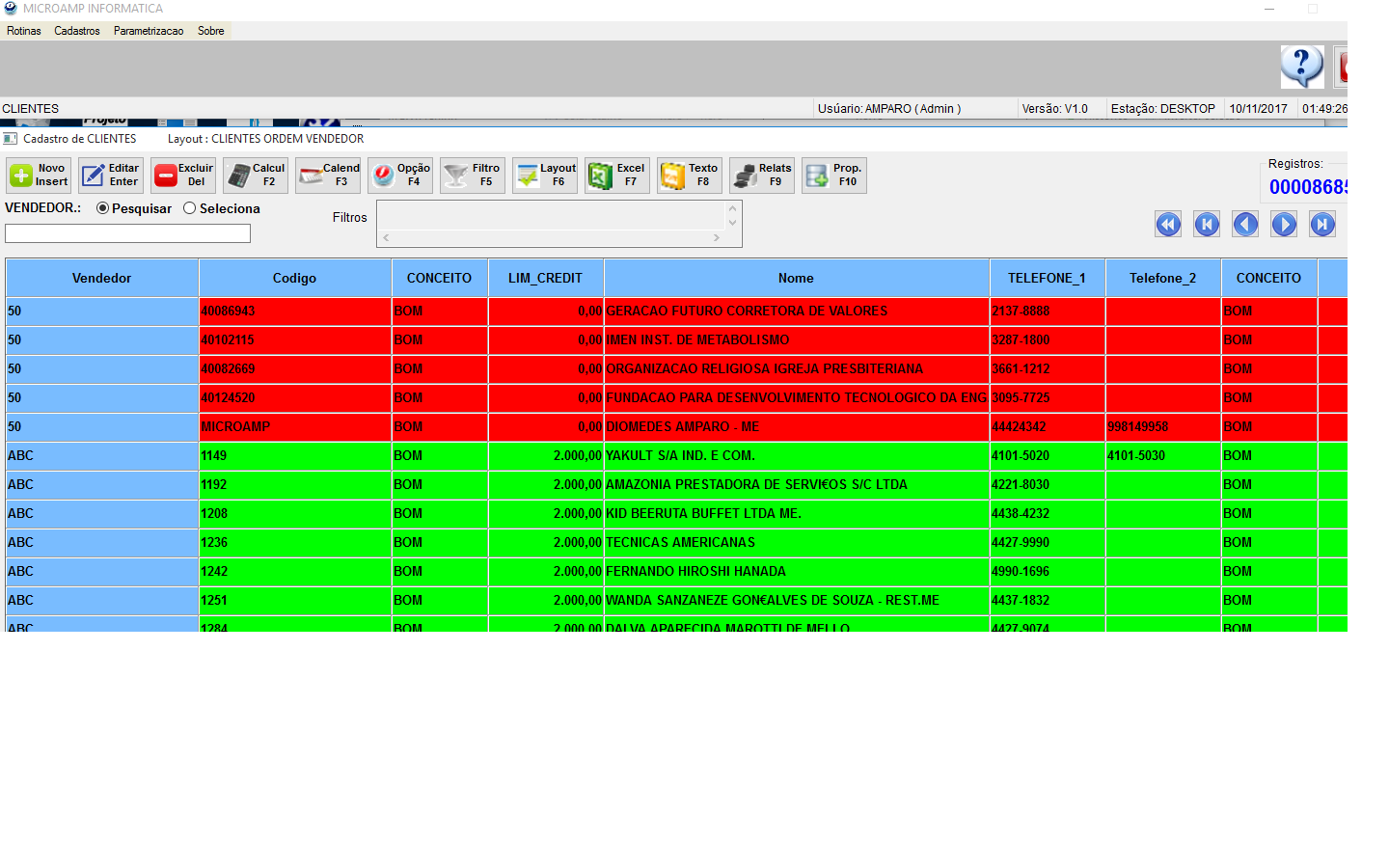Open Relats F9 printer reports
The width and height of the screenshot is (1389, 868).
762,176
